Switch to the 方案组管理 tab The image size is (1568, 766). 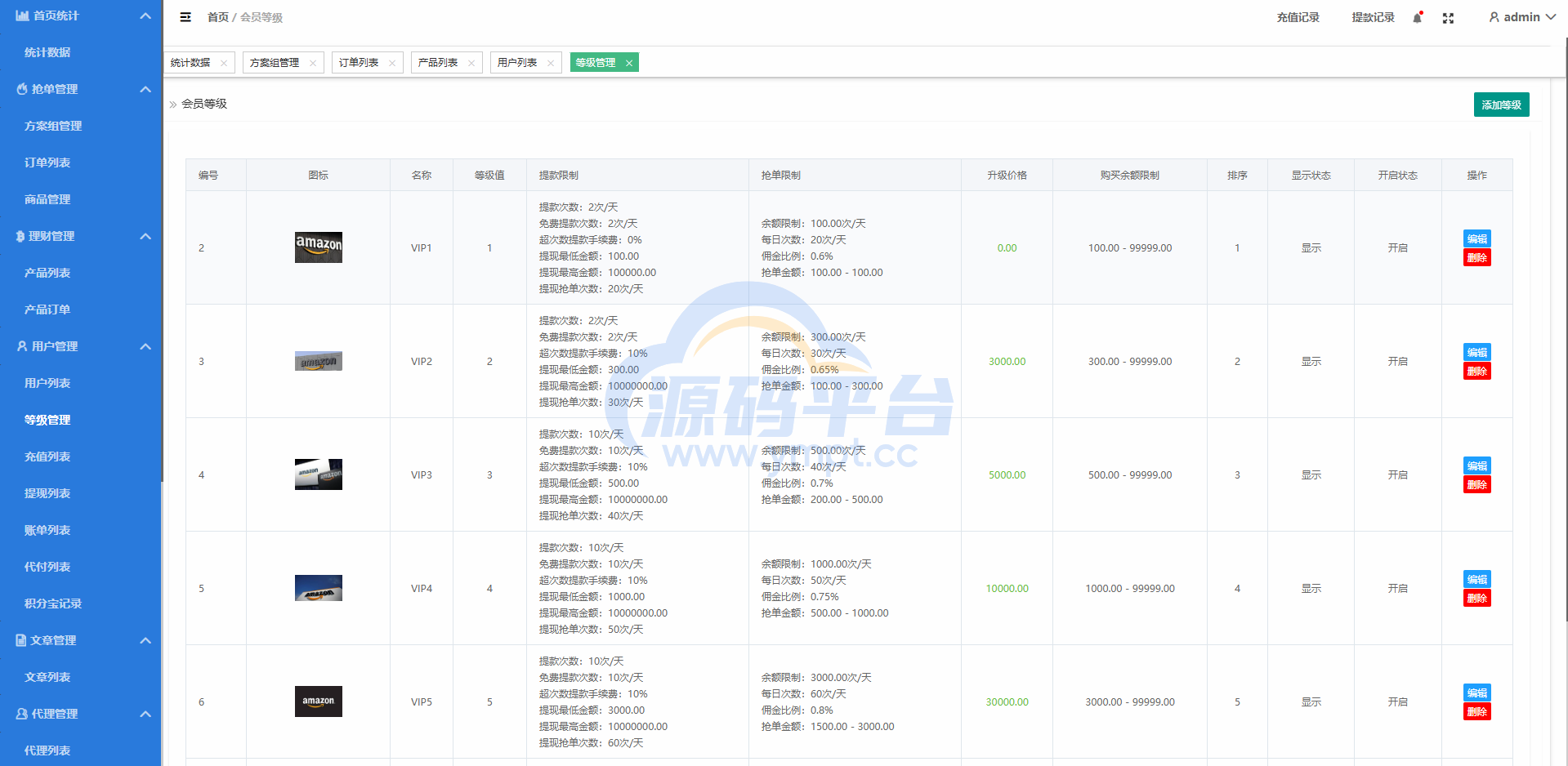click(x=275, y=63)
